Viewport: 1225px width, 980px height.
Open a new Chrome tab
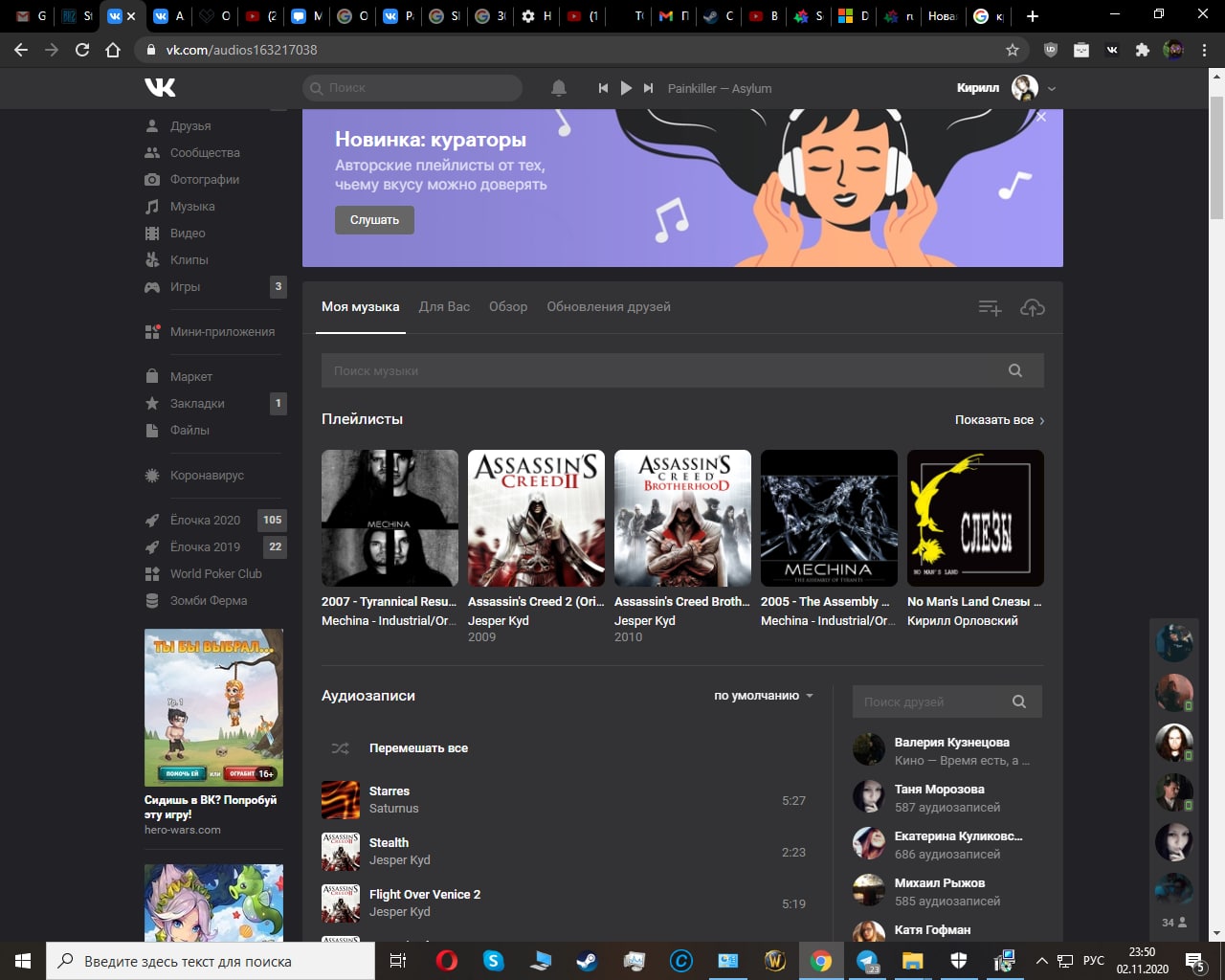[1032, 16]
